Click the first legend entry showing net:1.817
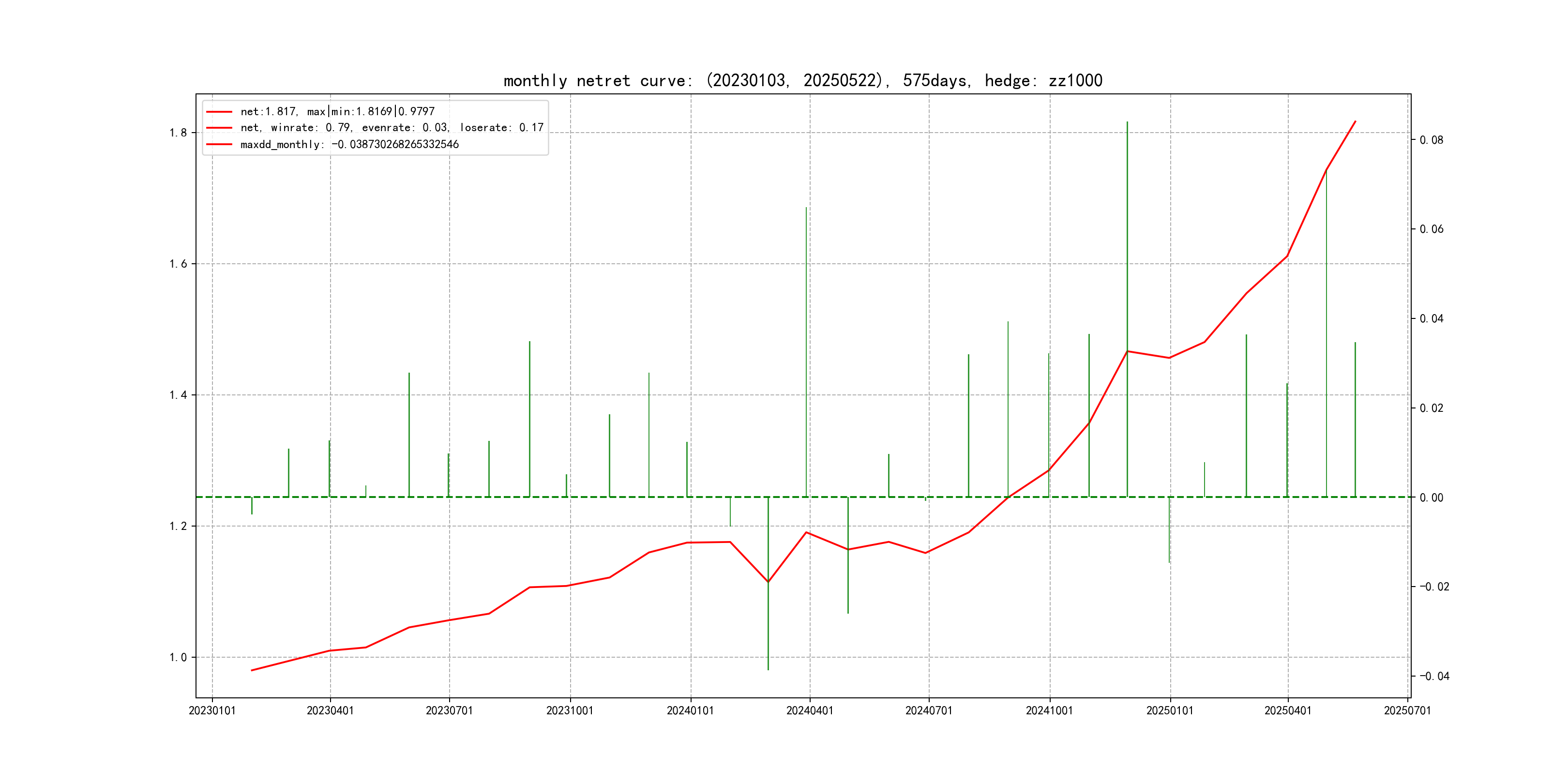1568x784 pixels. (337, 111)
